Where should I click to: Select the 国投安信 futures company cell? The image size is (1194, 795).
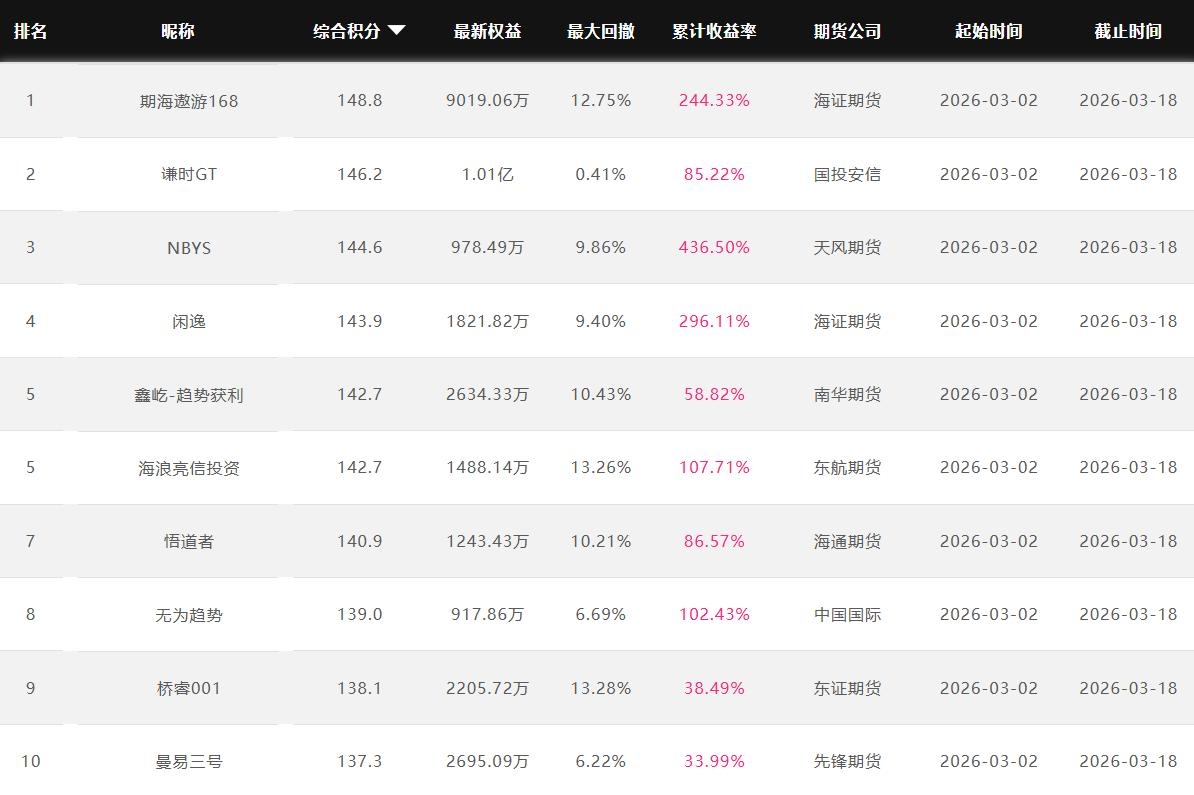[847, 174]
